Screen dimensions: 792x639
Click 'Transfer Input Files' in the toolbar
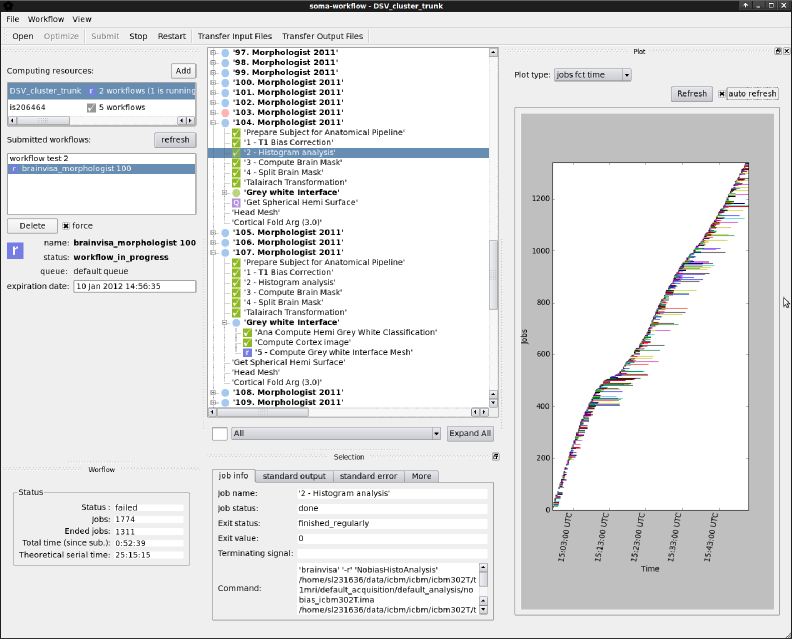tap(234, 36)
